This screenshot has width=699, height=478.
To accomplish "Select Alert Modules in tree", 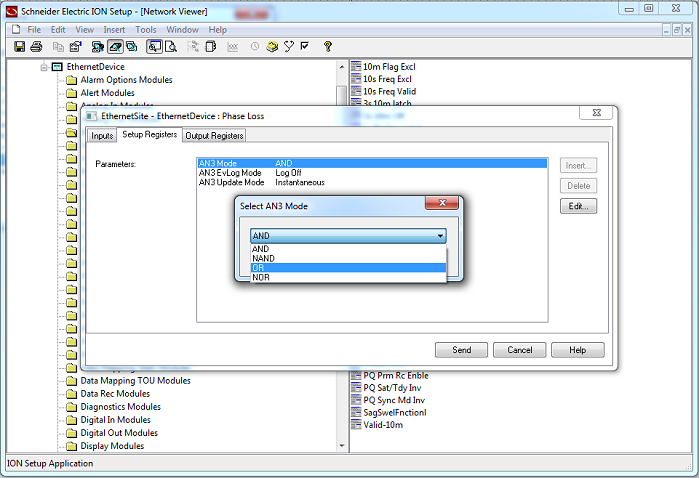I will [x=107, y=93].
